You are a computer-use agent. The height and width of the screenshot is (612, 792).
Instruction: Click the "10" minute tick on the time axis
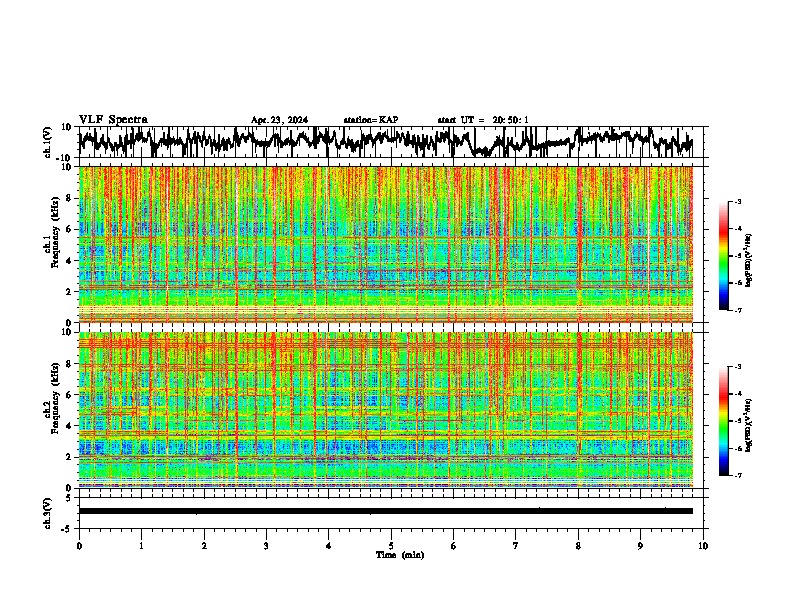tap(703, 546)
